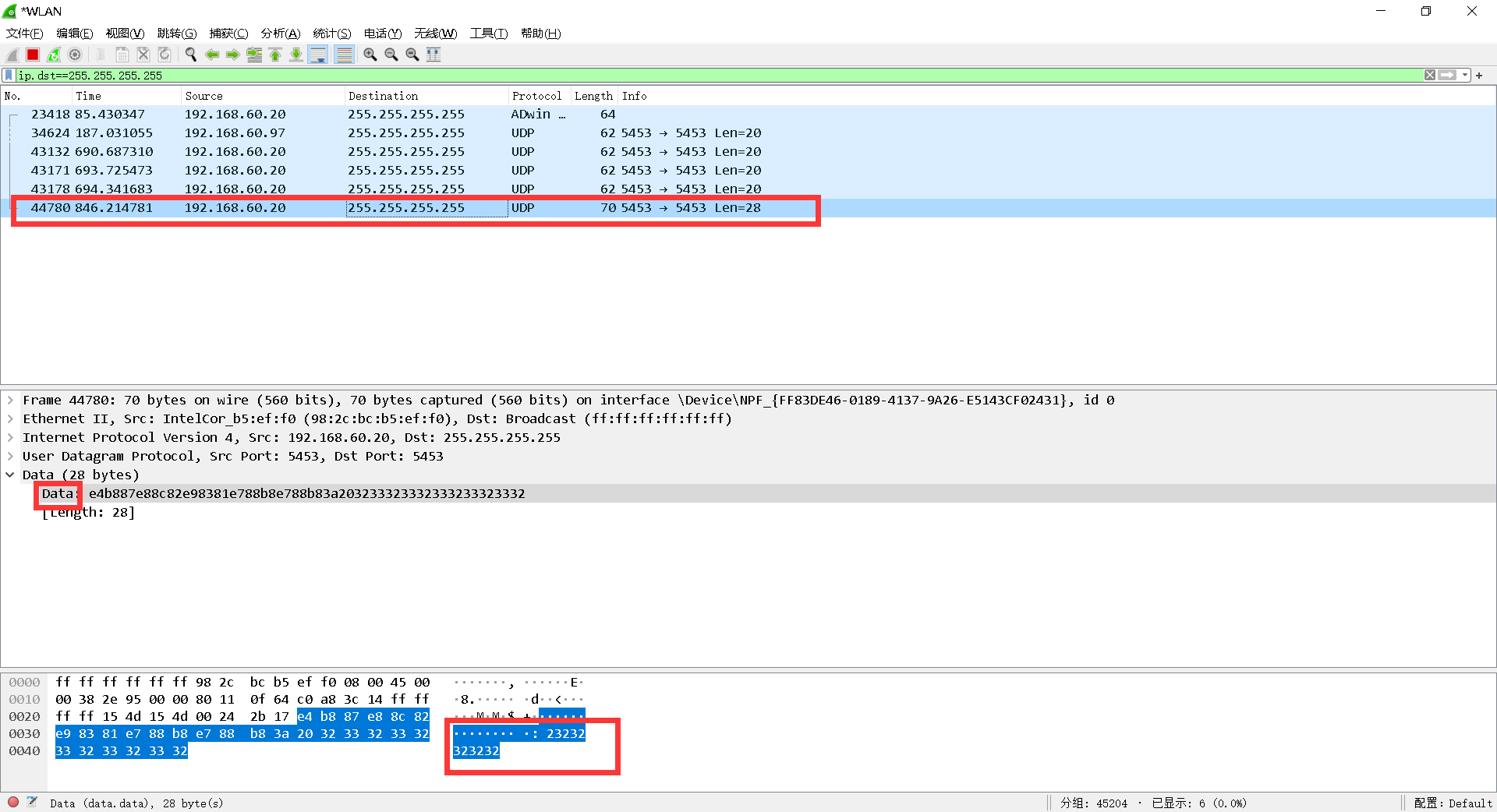Go back to previous packet arrow
This screenshot has width=1497, height=812.
tap(211, 55)
